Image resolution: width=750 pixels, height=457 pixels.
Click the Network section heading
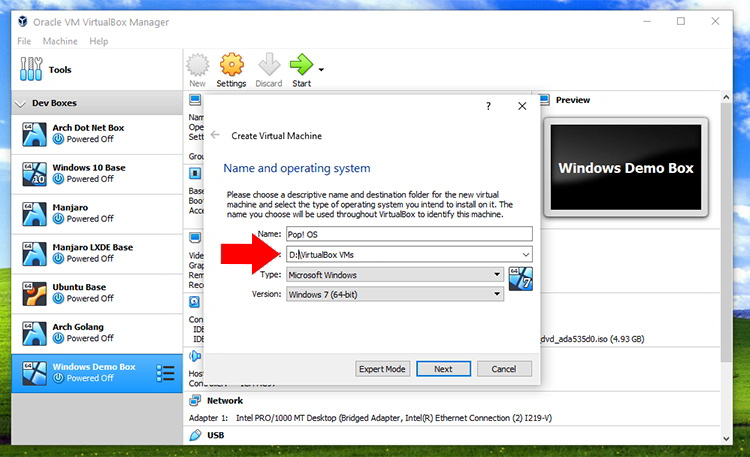point(224,401)
